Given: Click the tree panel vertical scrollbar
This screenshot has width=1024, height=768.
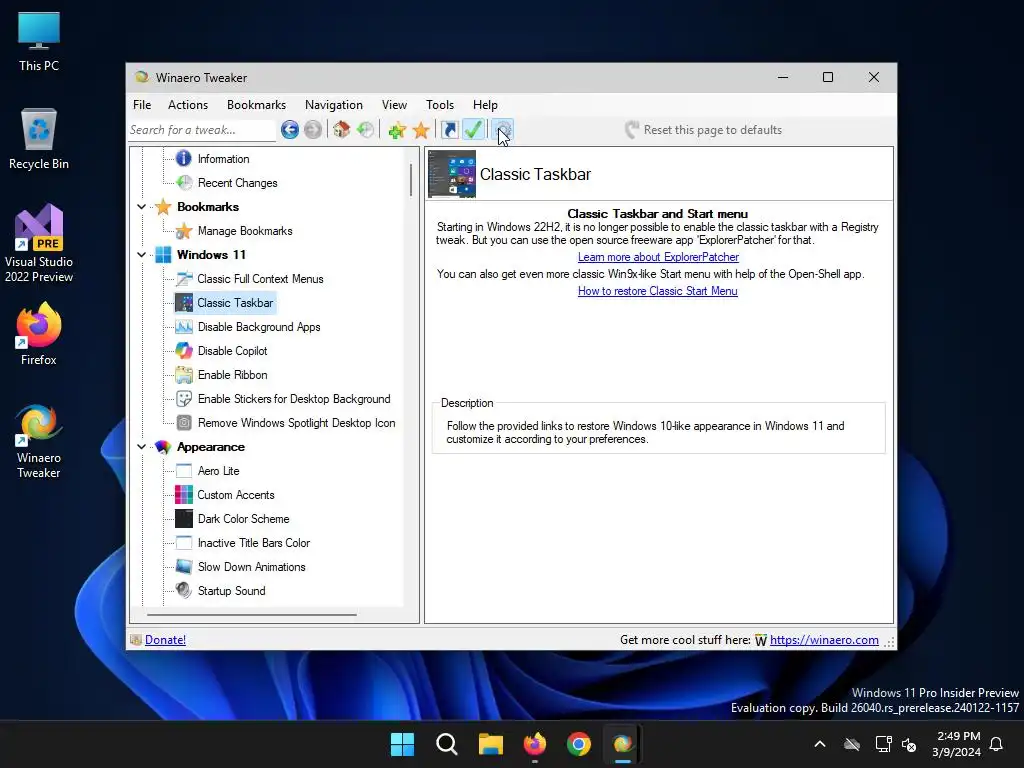Looking at the screenshot, I should pyautogui.click(x=411, y=180).
